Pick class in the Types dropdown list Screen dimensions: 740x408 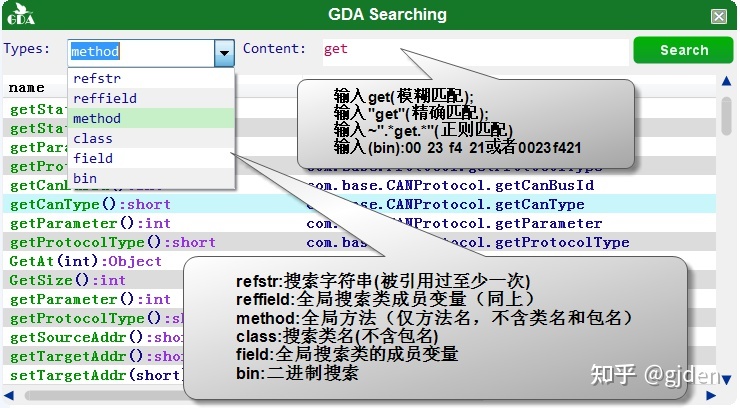point(93,138)
